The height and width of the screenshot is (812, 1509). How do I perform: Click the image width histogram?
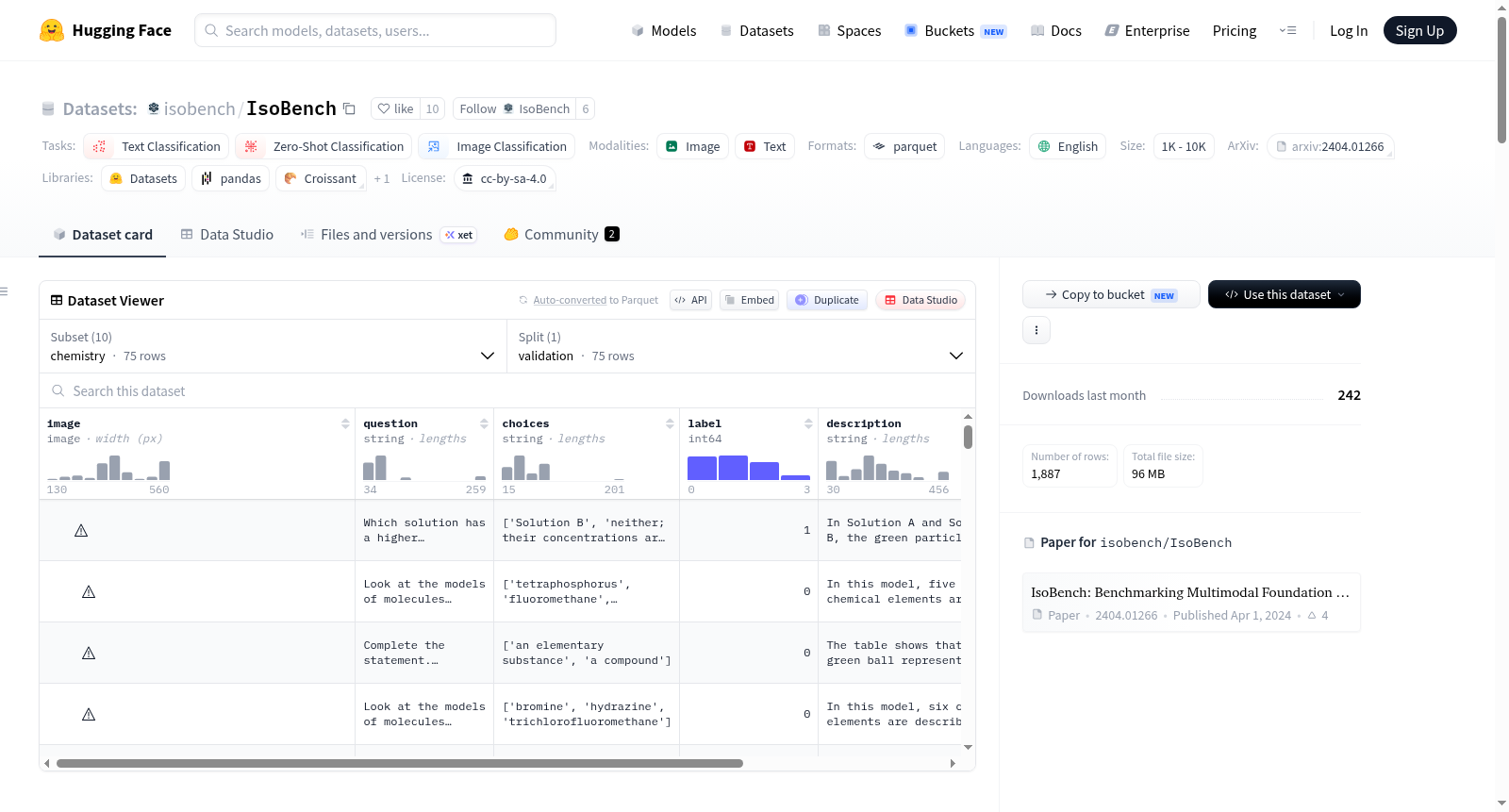point(108,467)
